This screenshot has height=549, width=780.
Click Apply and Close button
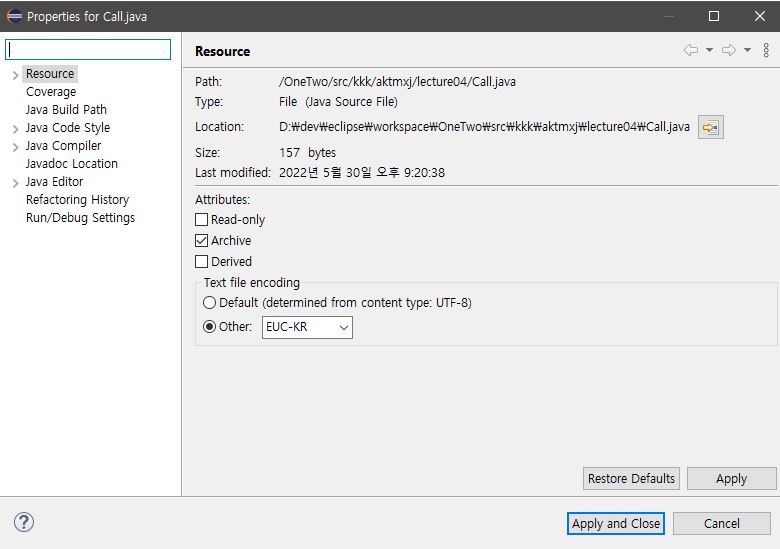click(616, 523)
